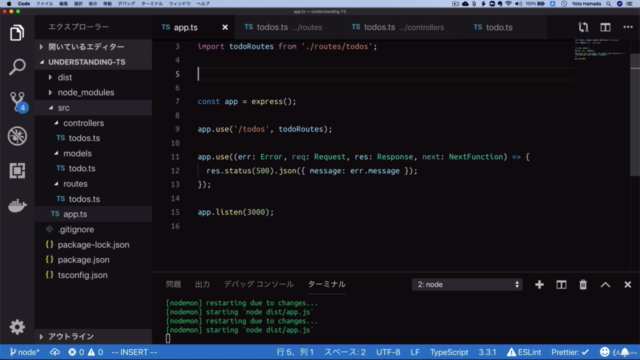Screen dimensions: 640x360
Task: Click the Synchronize Changes cloud icon
Action: tap(55, 352)
